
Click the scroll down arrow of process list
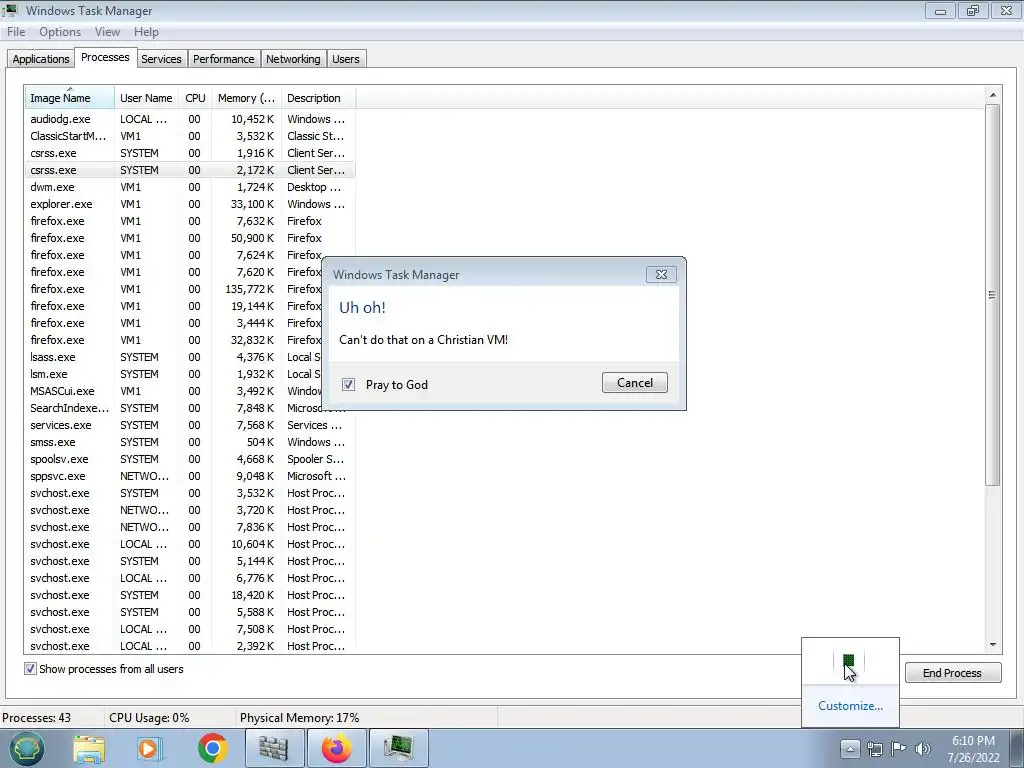pyautogui.click(x=993, y=645)
